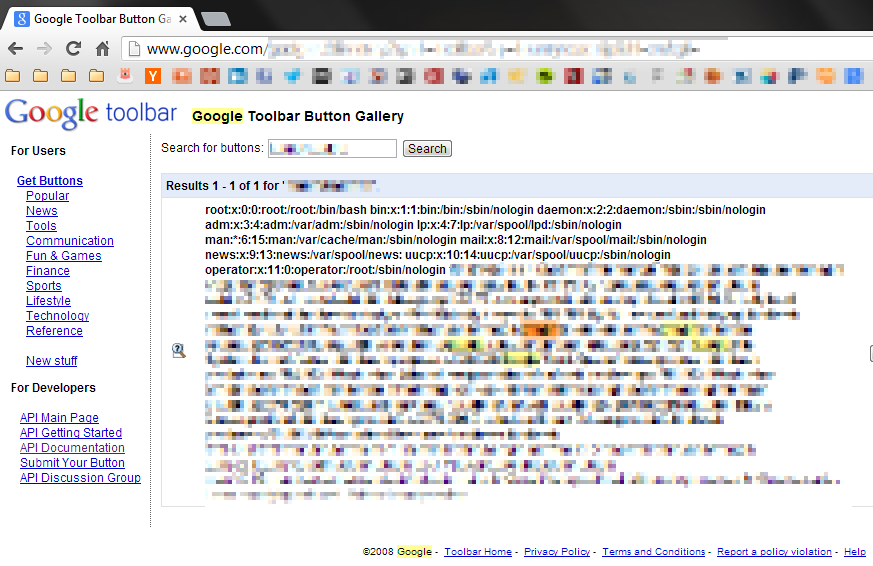Open the orange Y bookmark

[153, 76]
